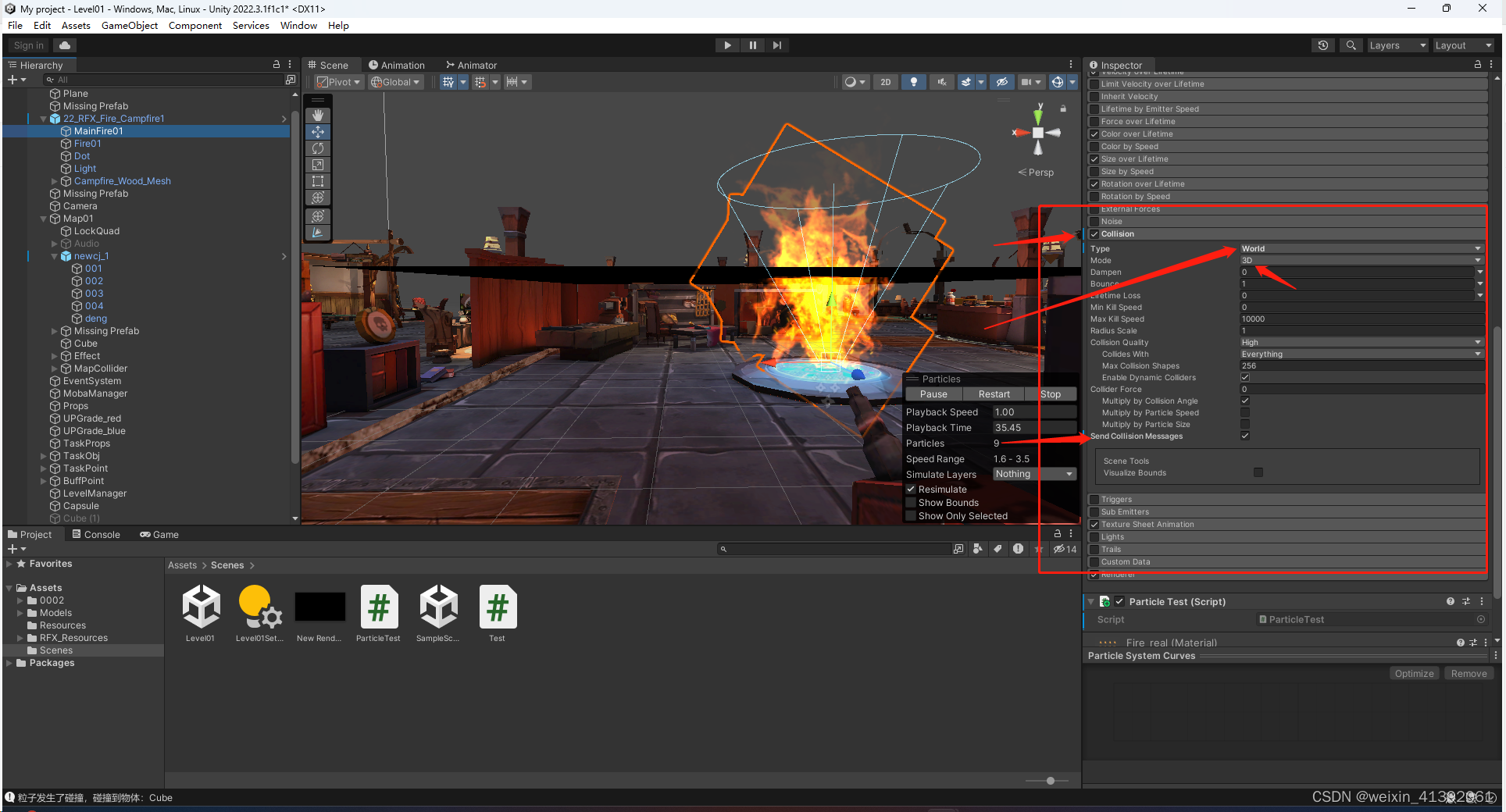Select the Rect transform tool
Image resolution: width=1506 pixels, height=812 pixels.
click(318, 181)
